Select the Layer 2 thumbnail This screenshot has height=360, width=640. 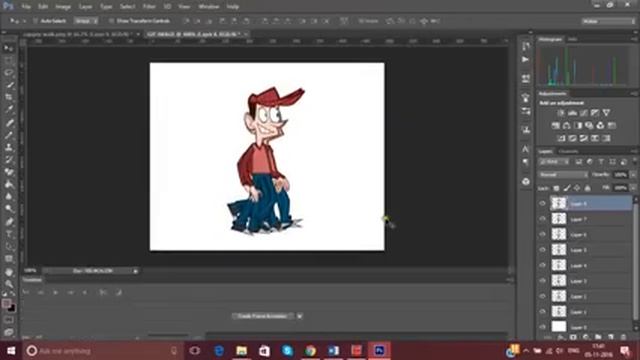pyautogui.click(x=559, y=296)
